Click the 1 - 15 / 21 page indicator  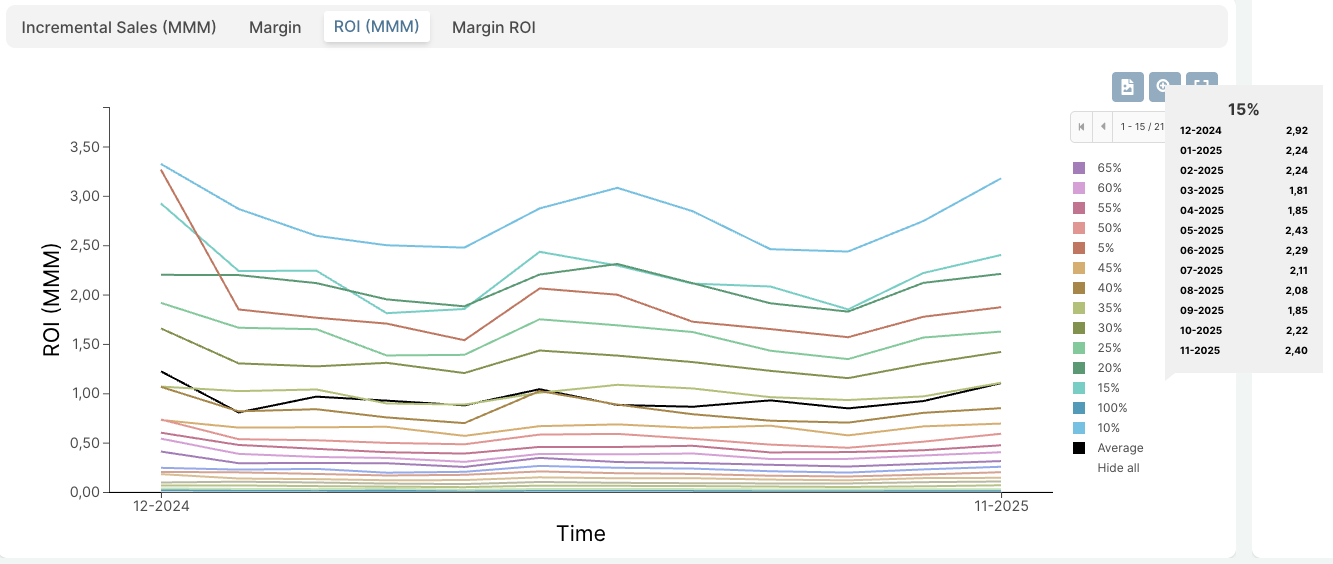1142,127
